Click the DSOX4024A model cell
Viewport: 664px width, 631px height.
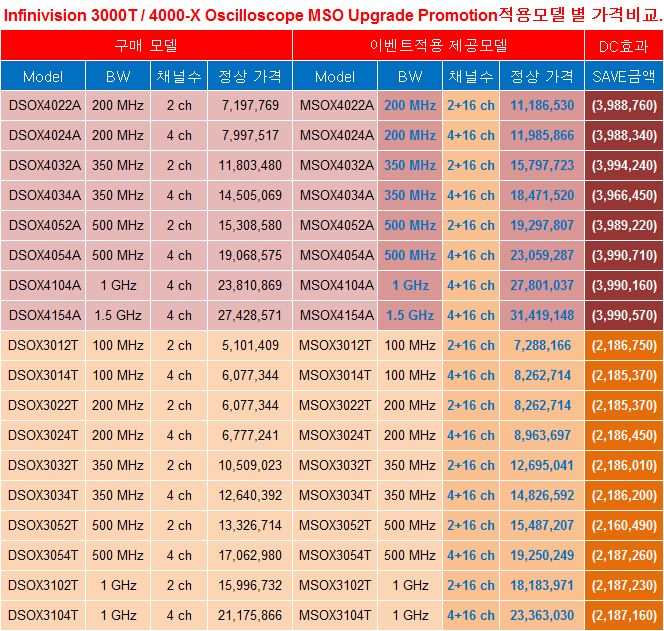pyautogui.click(x=43, y=136)
